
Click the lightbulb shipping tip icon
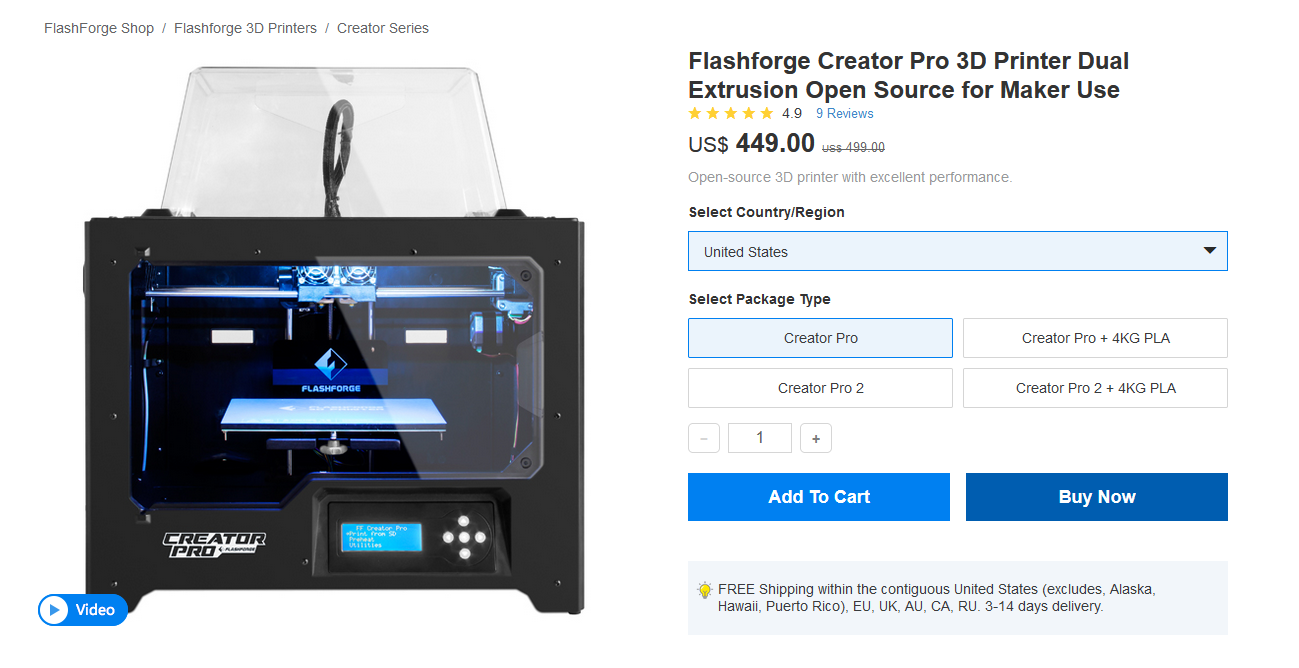[704, 590]
